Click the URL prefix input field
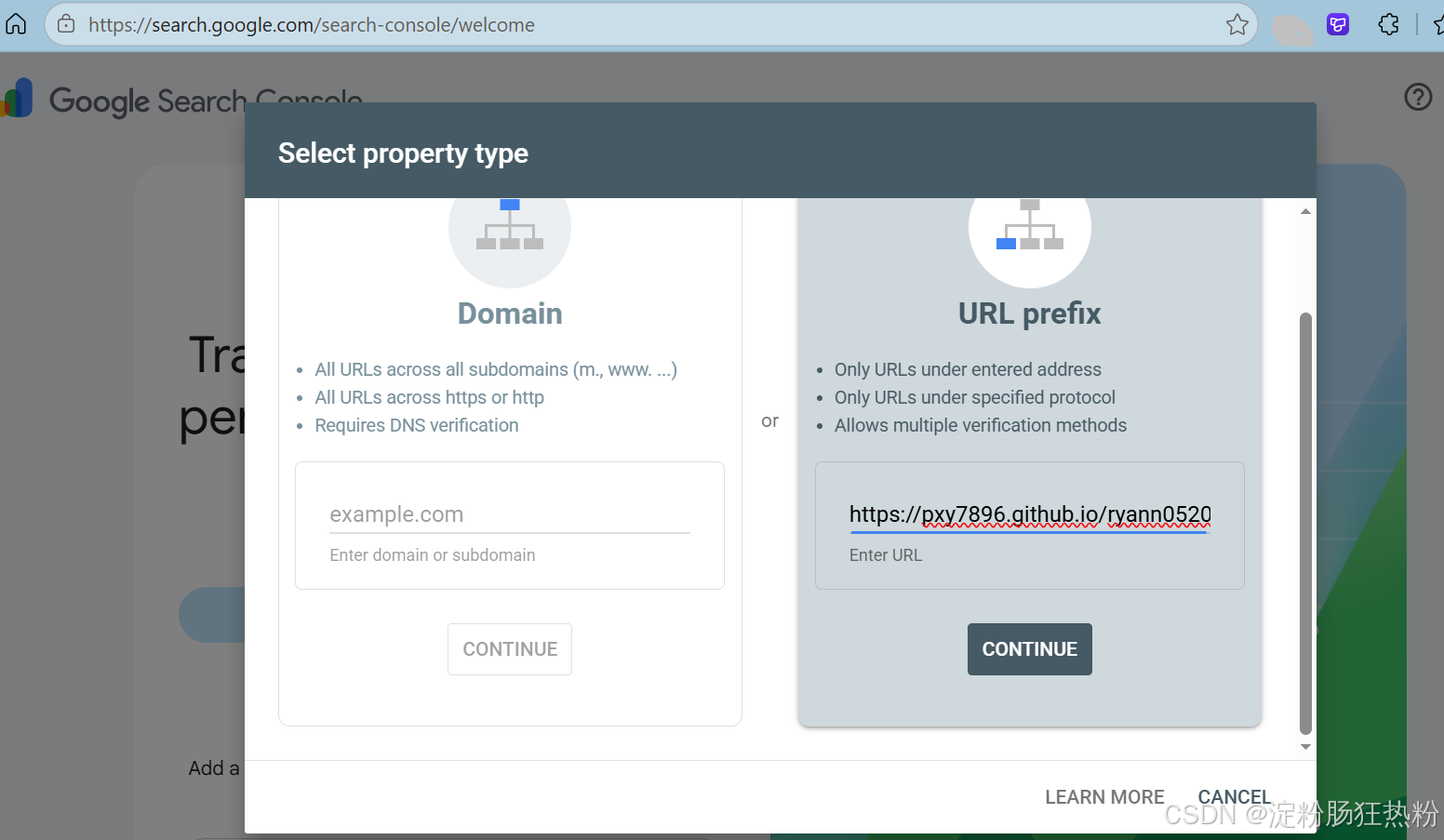This screenshot has height=840, width=1444. [x=1029, y=514]
